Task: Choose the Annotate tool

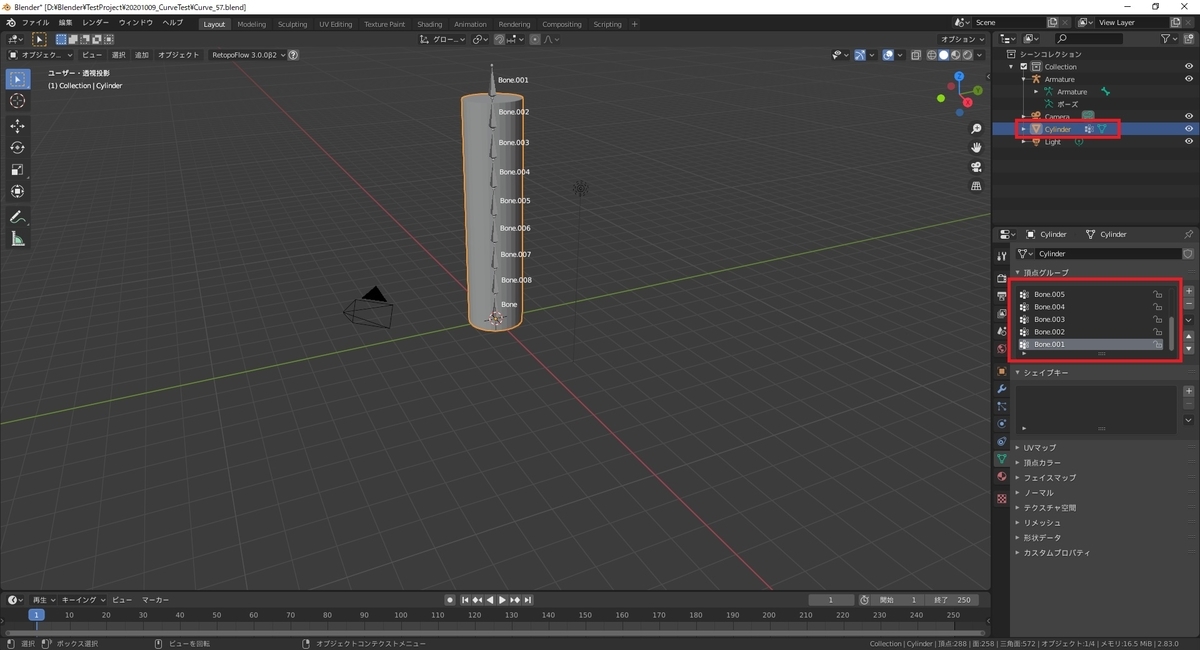Action: tap(17, 217)
